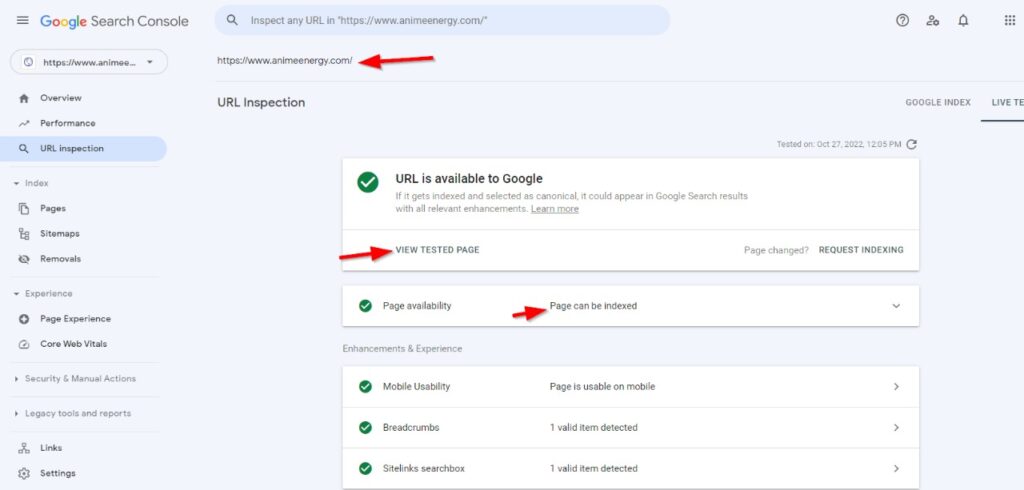Click the Overview home icon
1024x490 pixels.
click(x=24, y=98)
